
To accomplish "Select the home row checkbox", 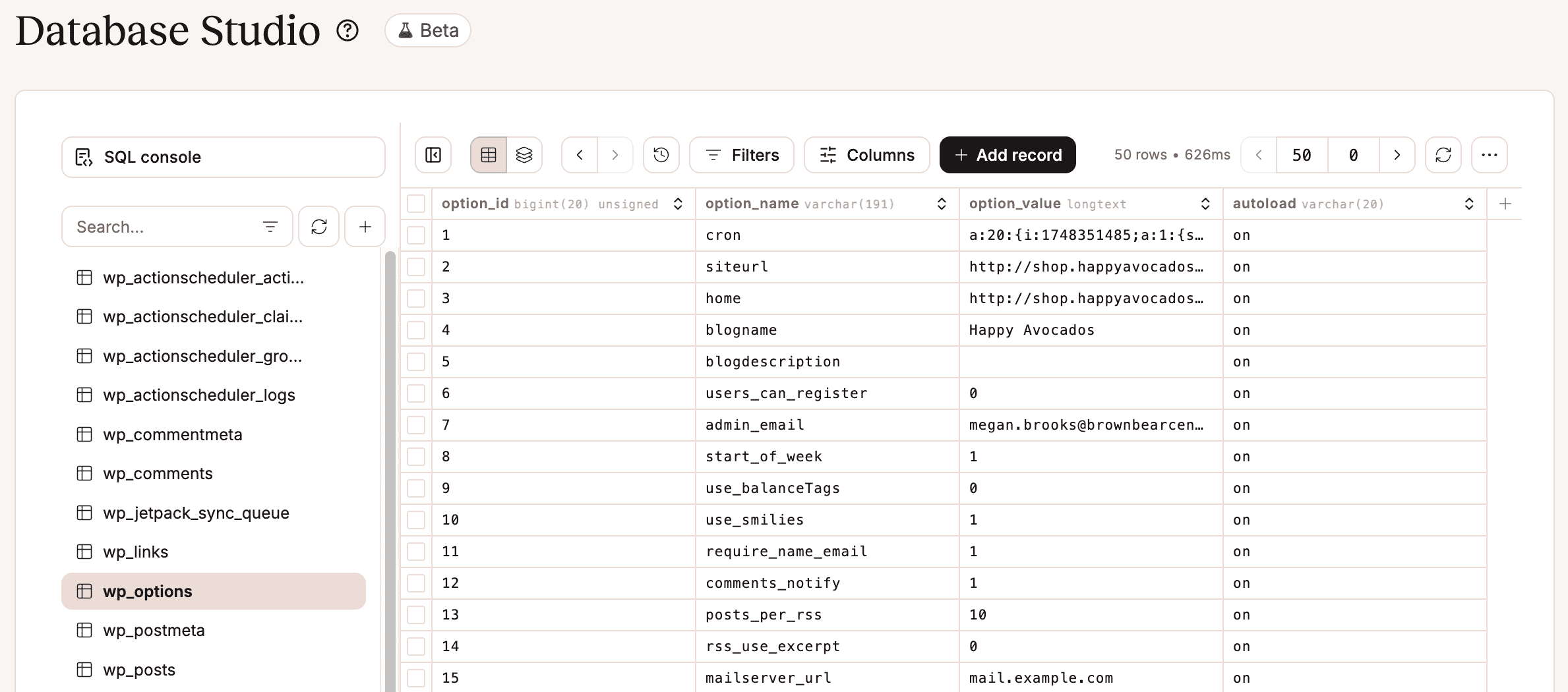I will pos(416,299).
